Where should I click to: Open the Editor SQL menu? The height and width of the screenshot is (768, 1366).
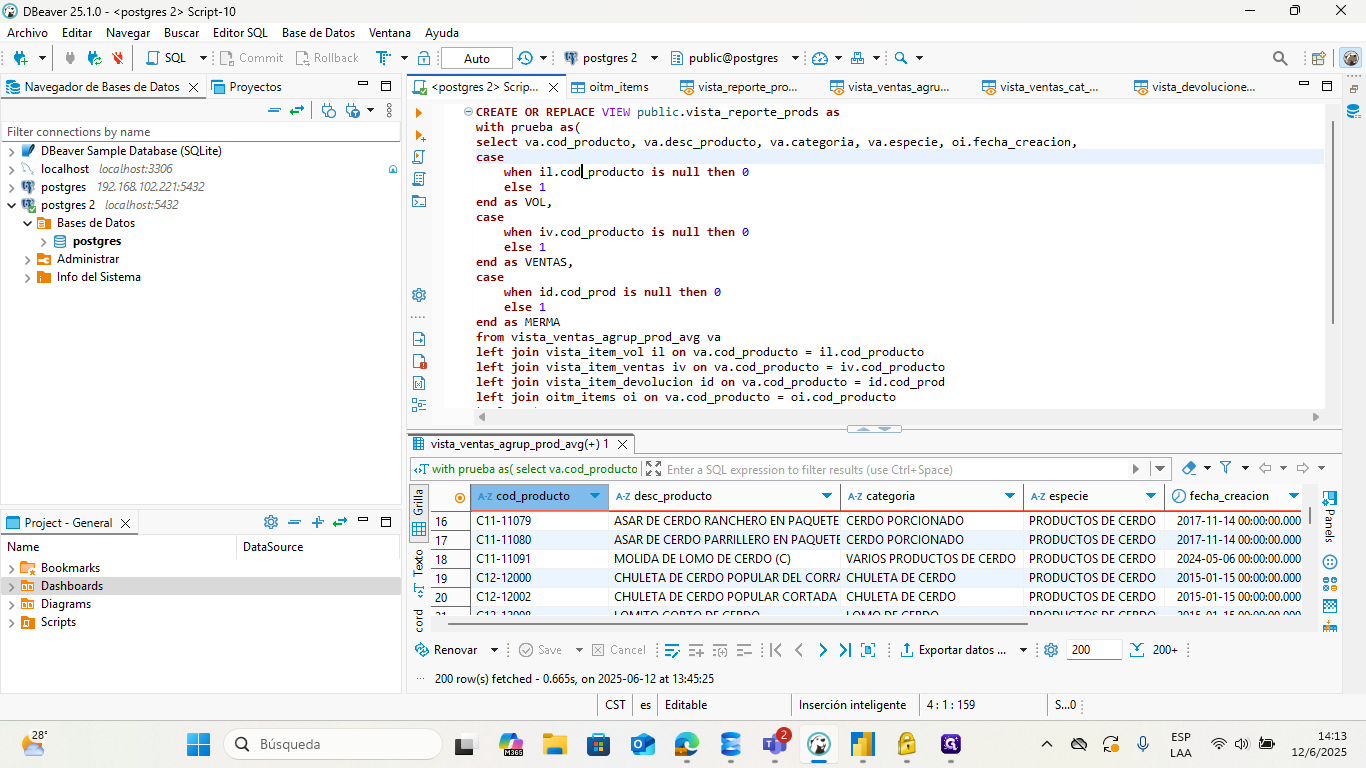(x=240, y=33)
